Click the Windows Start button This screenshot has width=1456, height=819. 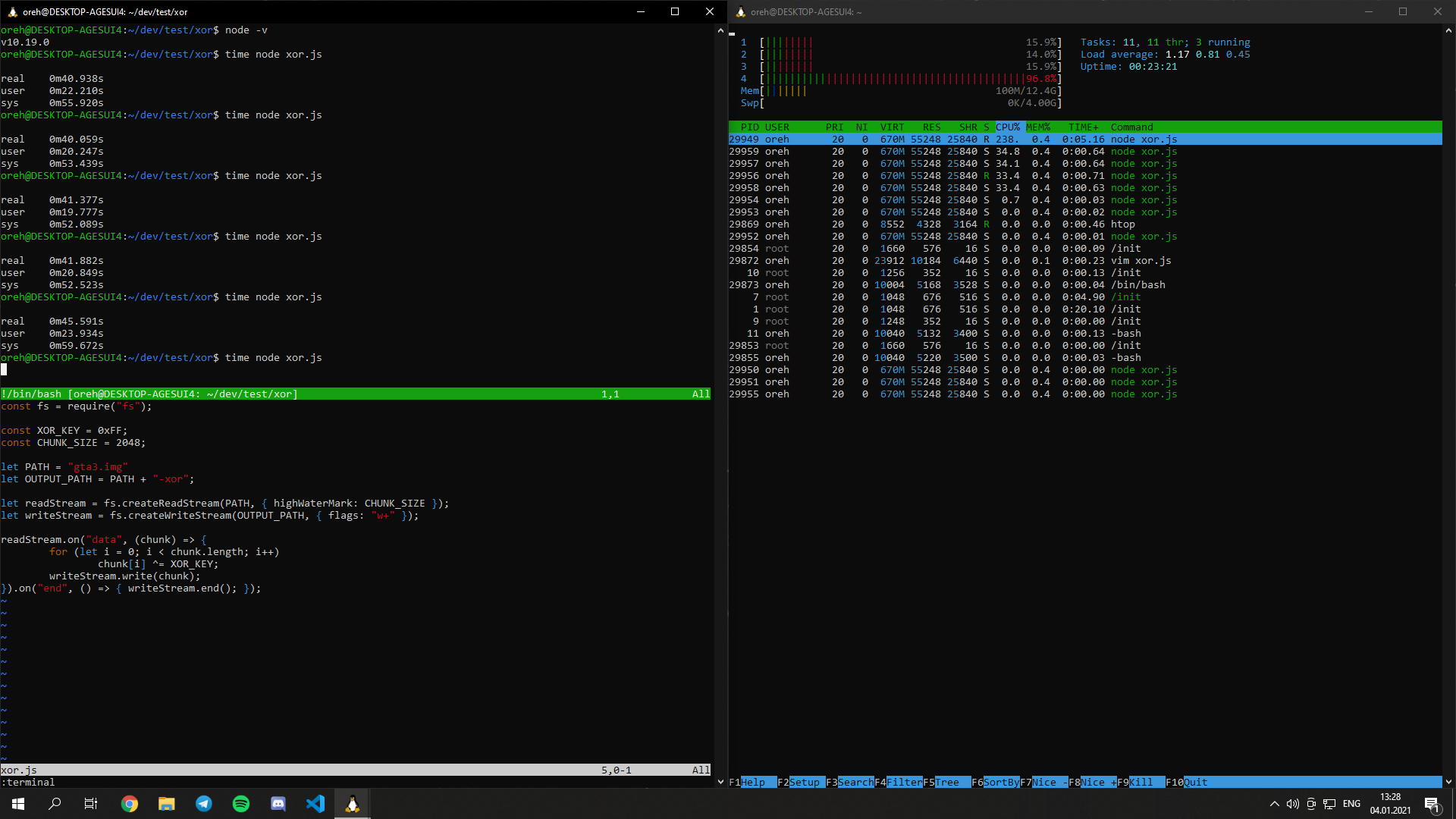coord(18,804)
